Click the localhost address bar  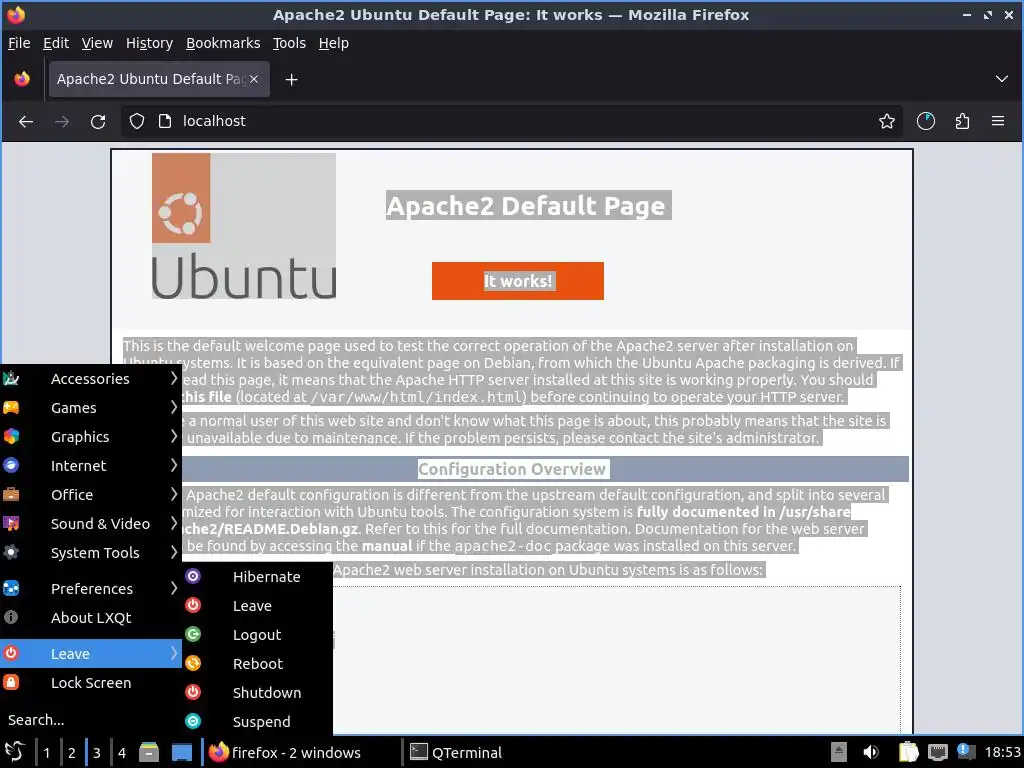tap(511, 121)
